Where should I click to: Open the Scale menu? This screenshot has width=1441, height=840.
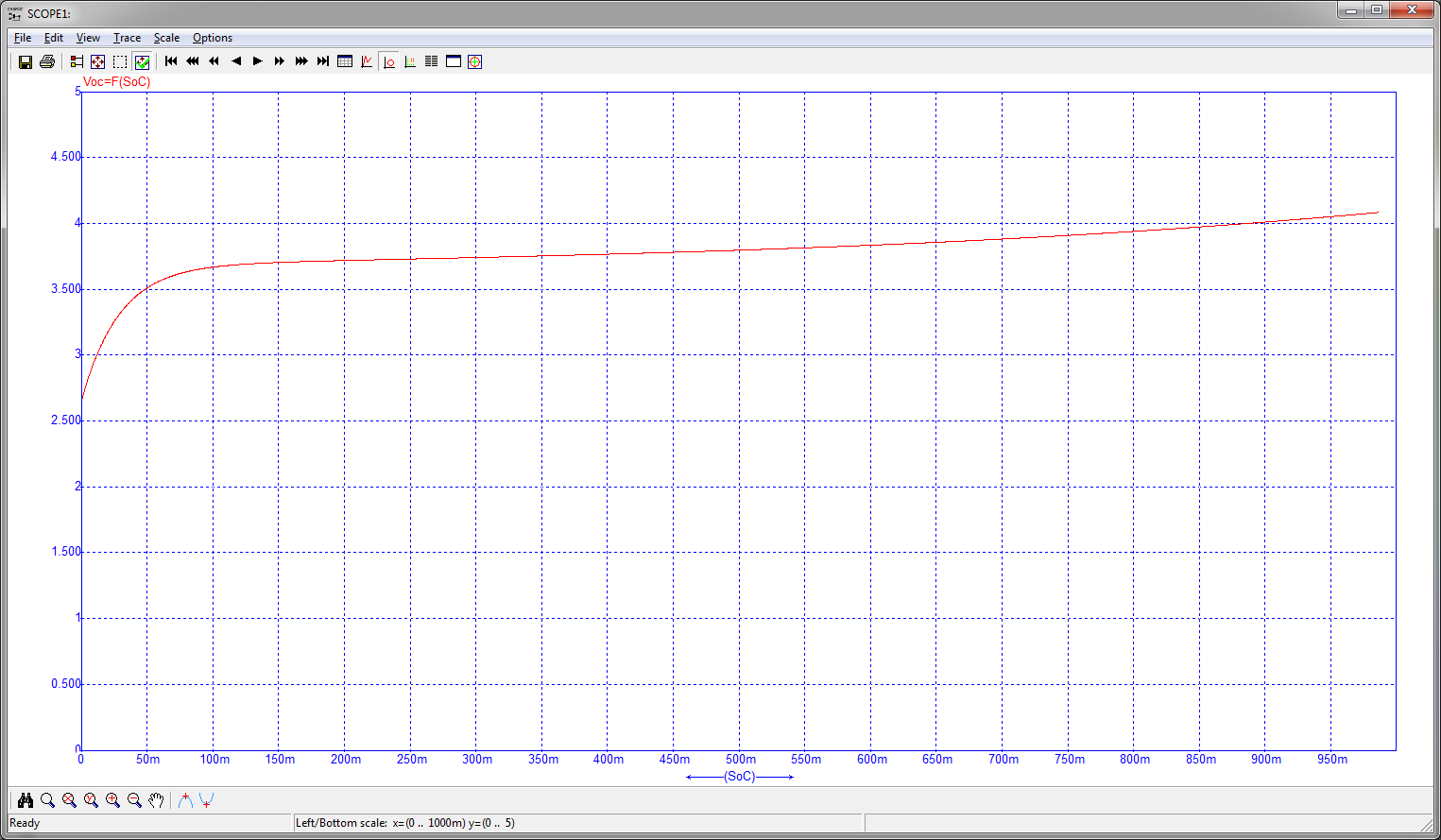coord(166,38)
